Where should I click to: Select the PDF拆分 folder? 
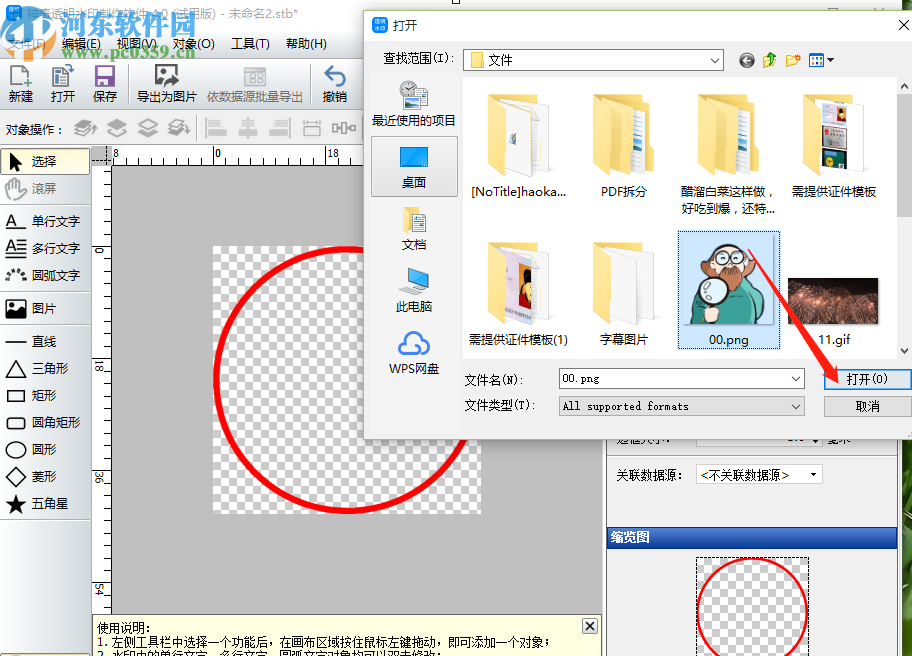coord(624,146)
